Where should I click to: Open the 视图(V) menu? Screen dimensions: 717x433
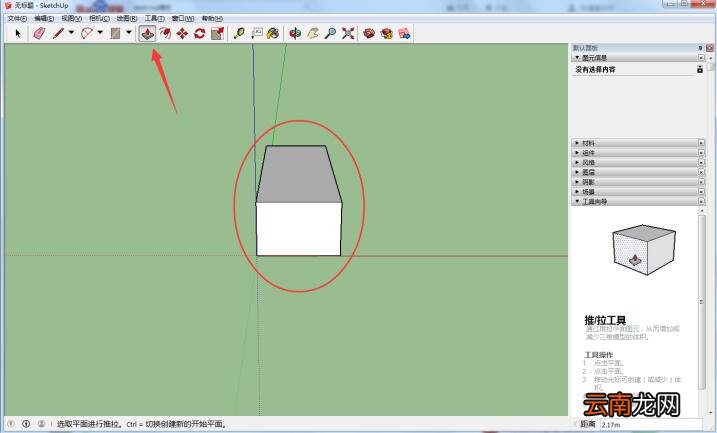(x=72, y=18)
